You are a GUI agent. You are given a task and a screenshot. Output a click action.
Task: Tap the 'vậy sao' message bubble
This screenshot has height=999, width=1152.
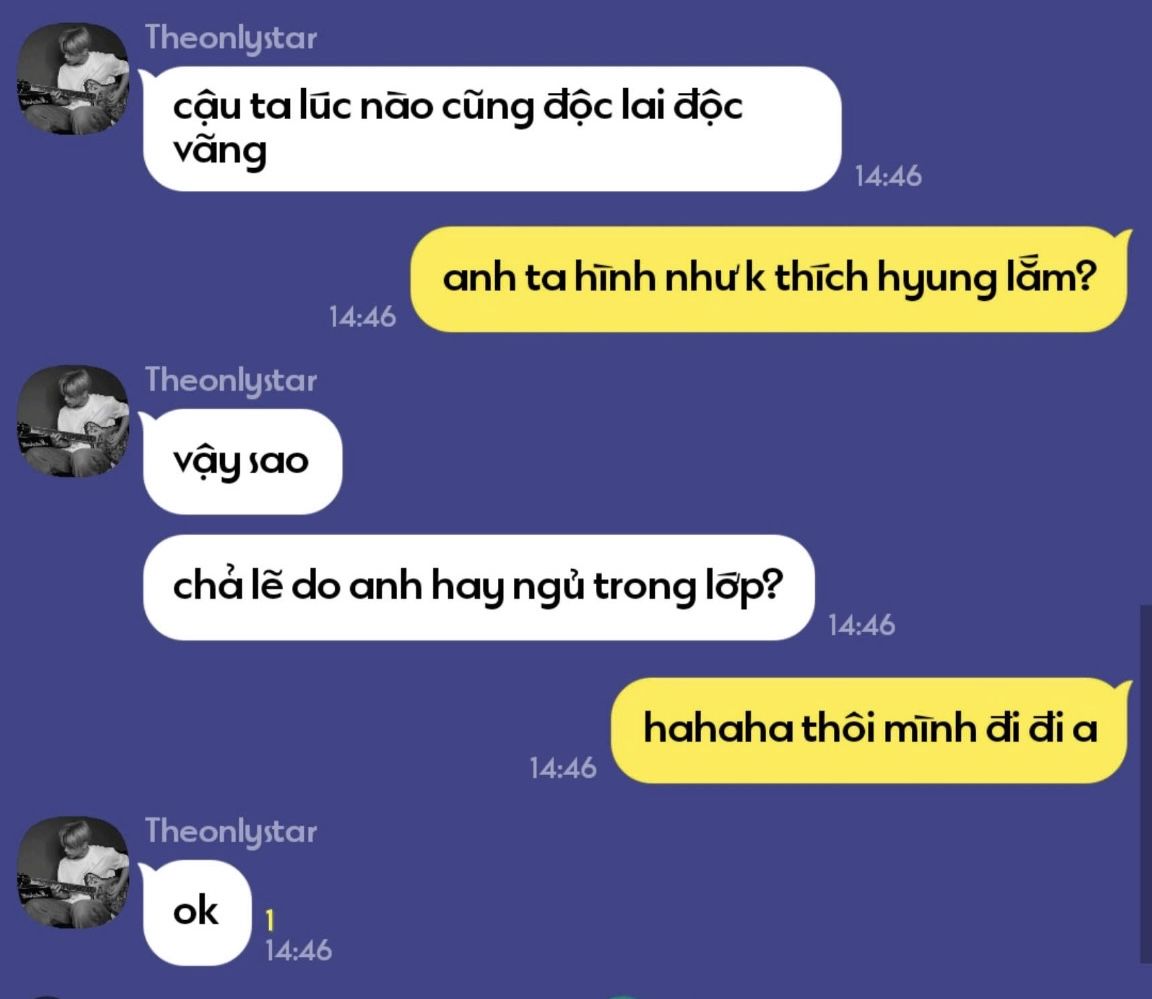coord(242,461)
